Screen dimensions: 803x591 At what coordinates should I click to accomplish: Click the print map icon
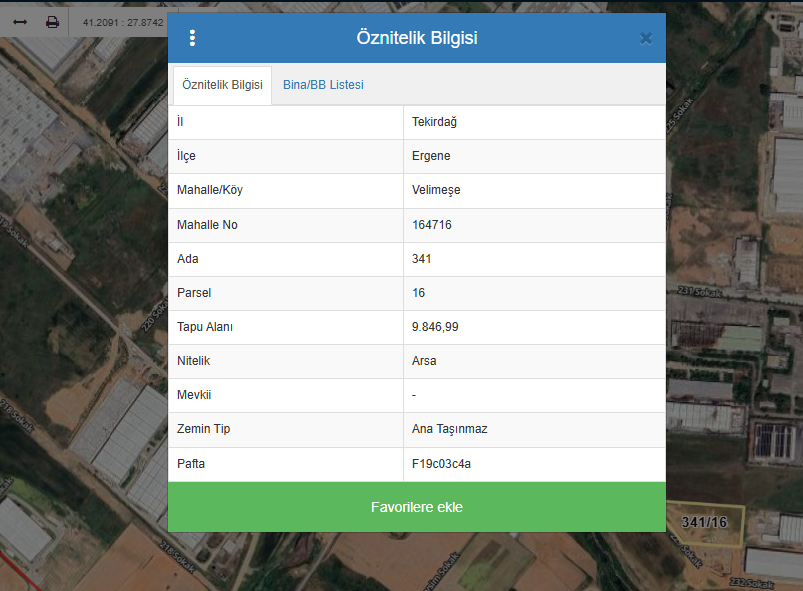[x=52, y=21]
